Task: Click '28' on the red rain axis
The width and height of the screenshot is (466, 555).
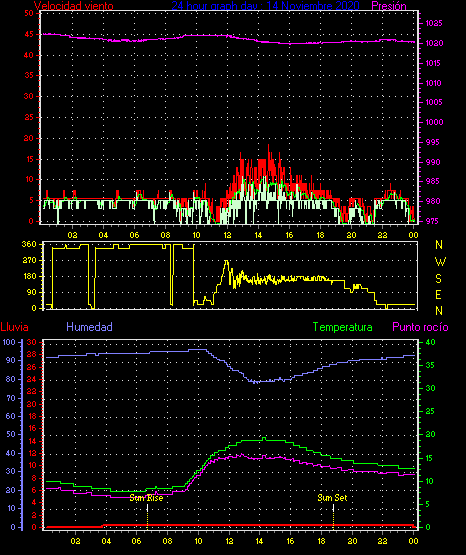Action: [32, 355]
